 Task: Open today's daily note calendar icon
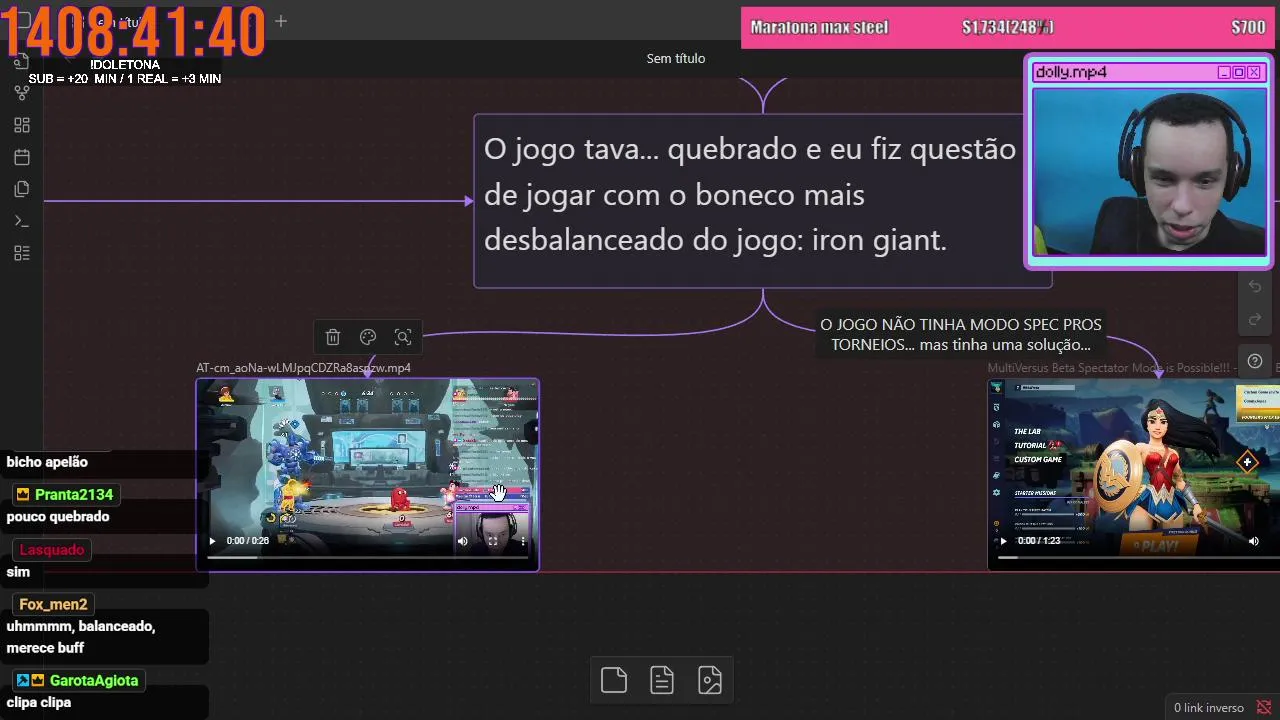pyautogui.click(x=22, y=157)
